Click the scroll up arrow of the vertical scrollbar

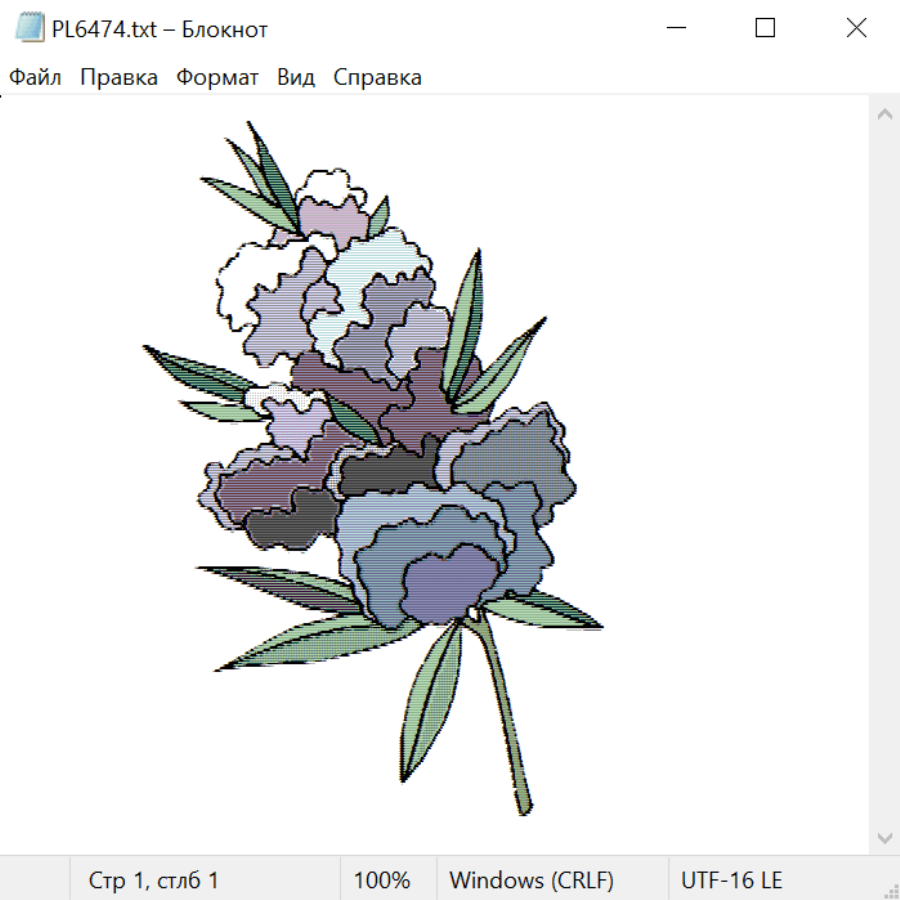[885, 114]
